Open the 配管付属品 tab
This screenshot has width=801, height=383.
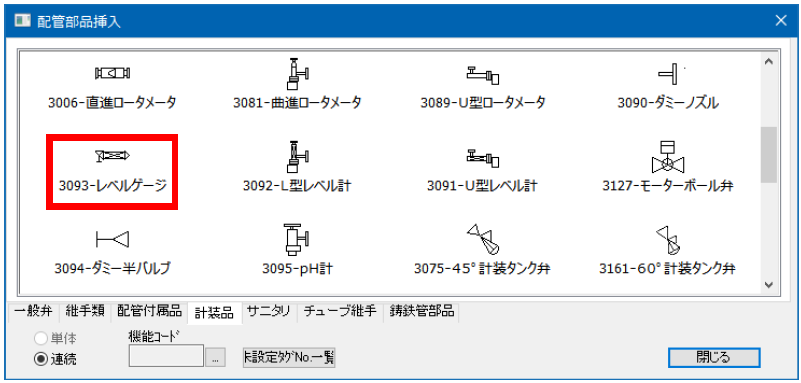point(150,311)
